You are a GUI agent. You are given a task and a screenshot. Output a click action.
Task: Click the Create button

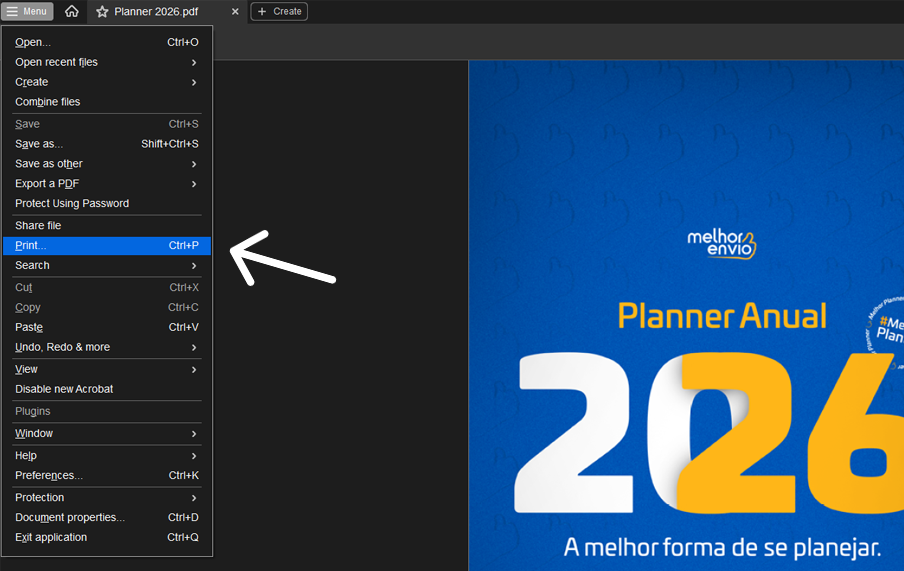(279, 12)
